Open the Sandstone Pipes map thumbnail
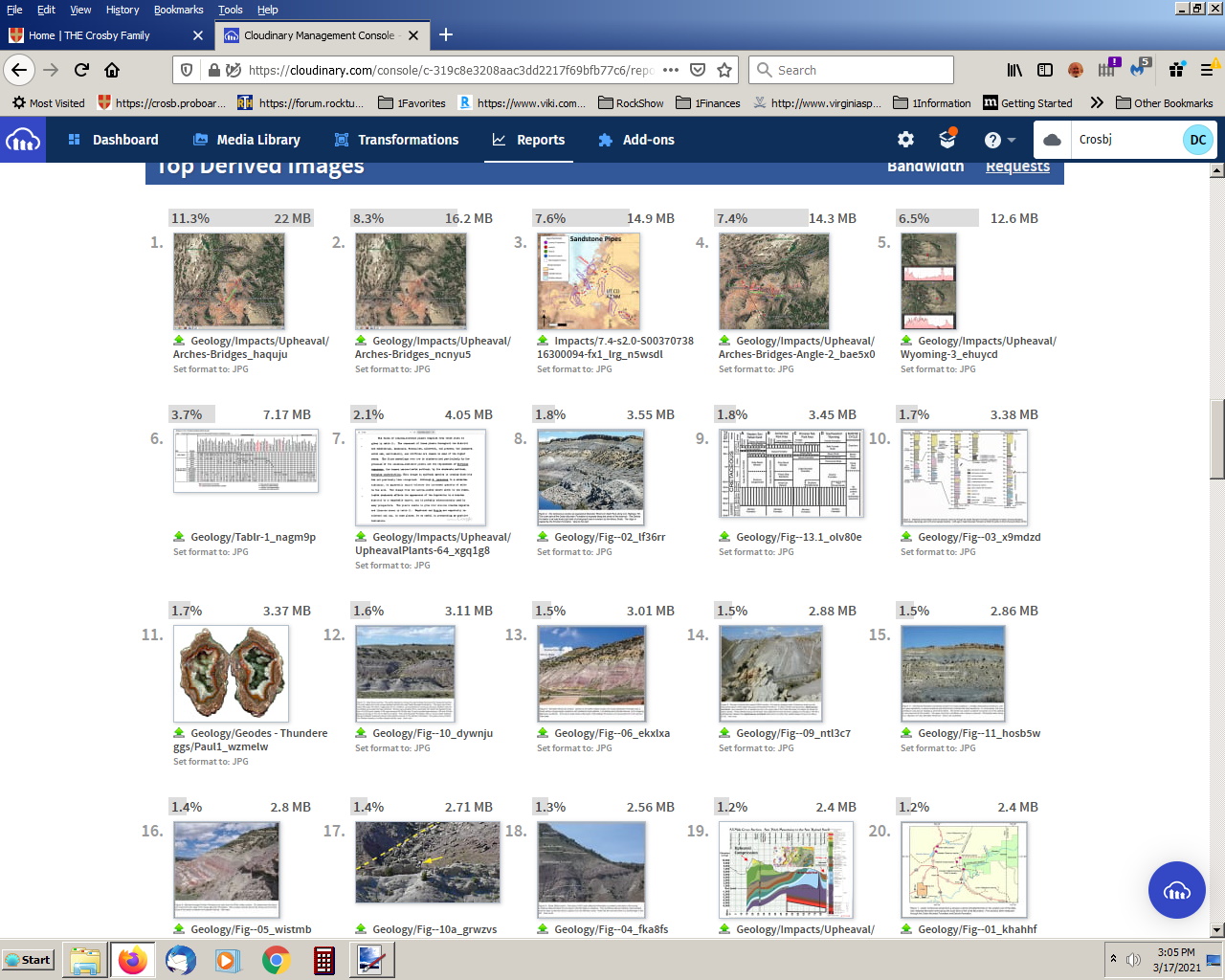The height and width of the screenshot is (980, 1225). tap(589, 281)
